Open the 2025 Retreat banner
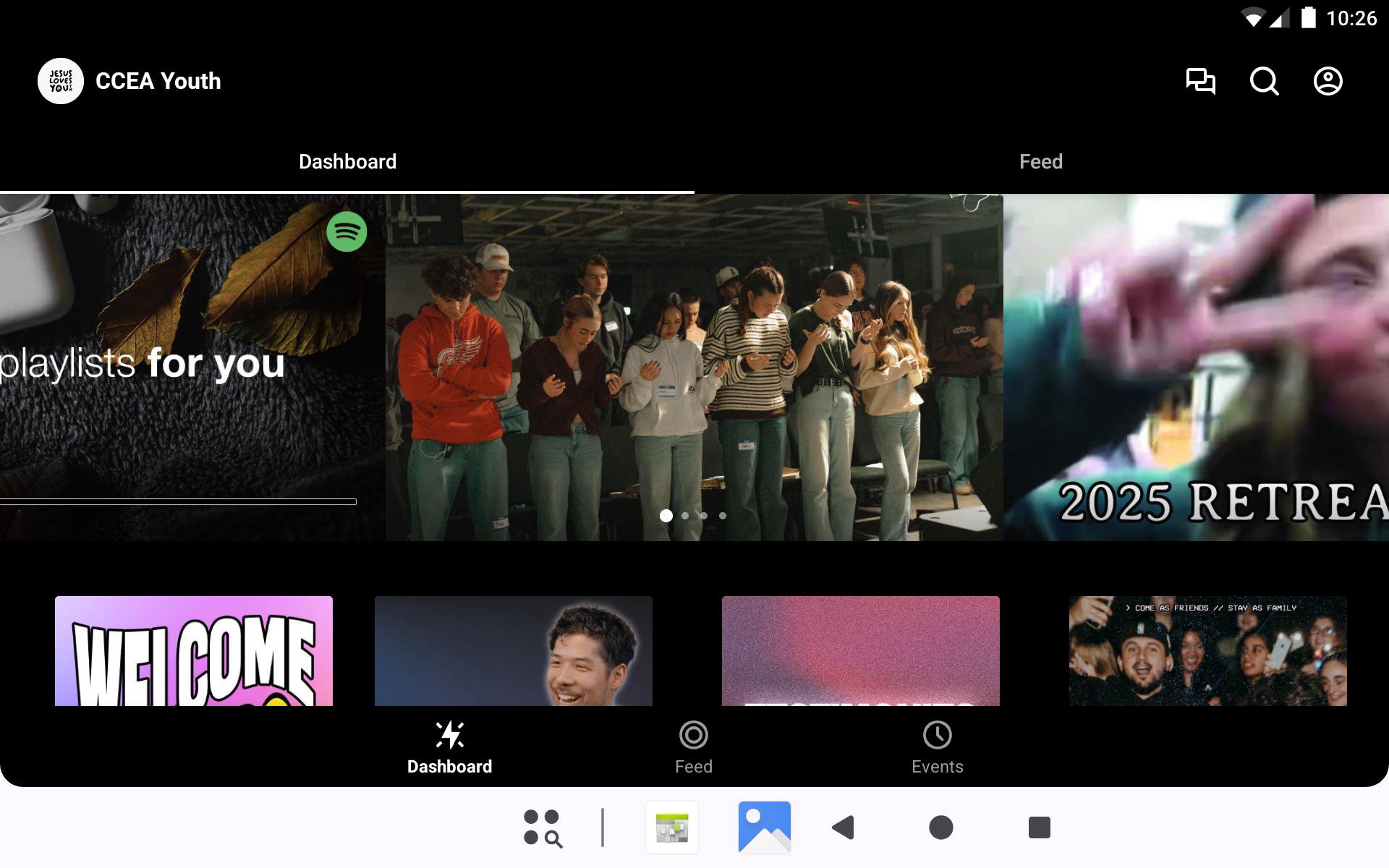The width and height of the screenshot is (1389, 868). (1195, 367)
